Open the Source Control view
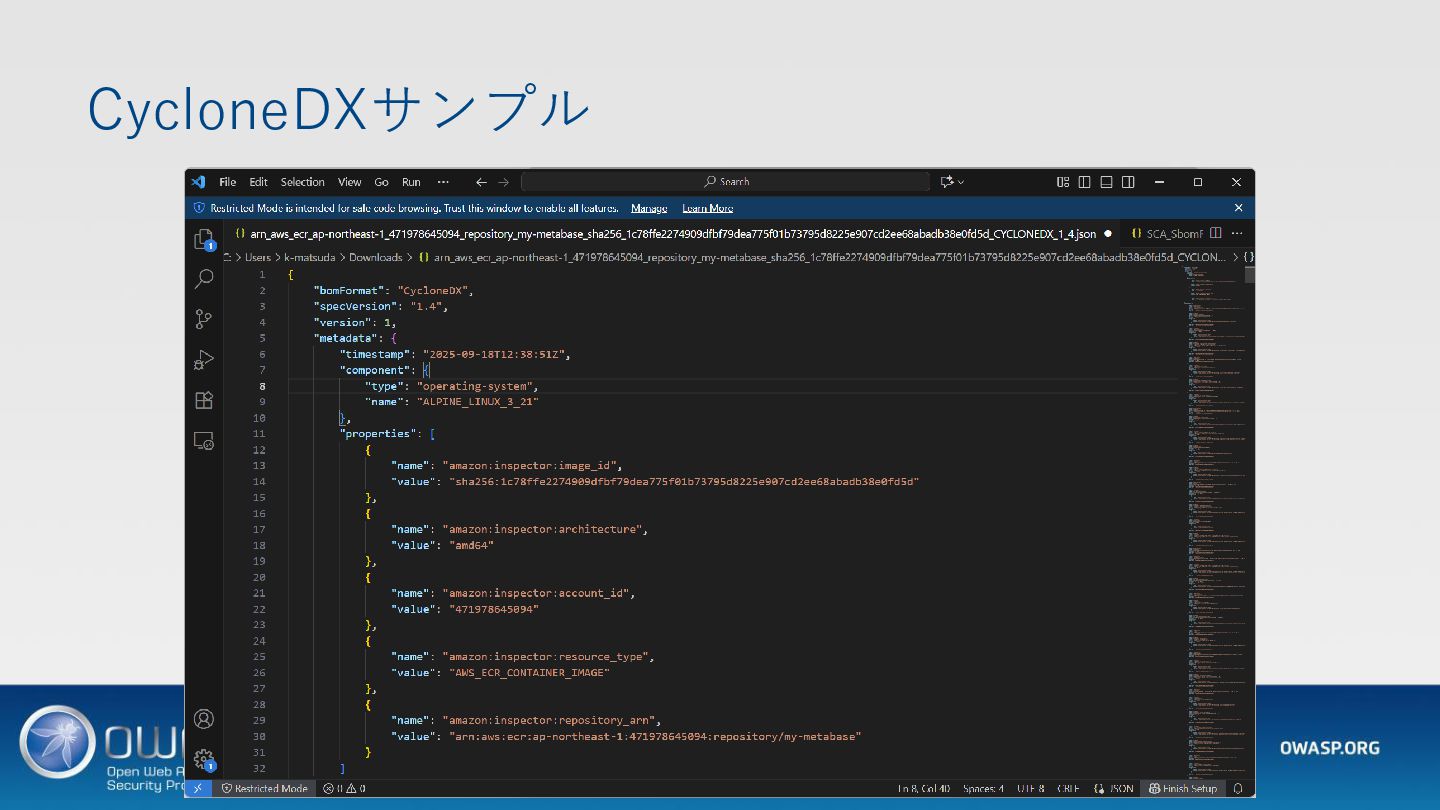 coord(204,319)
